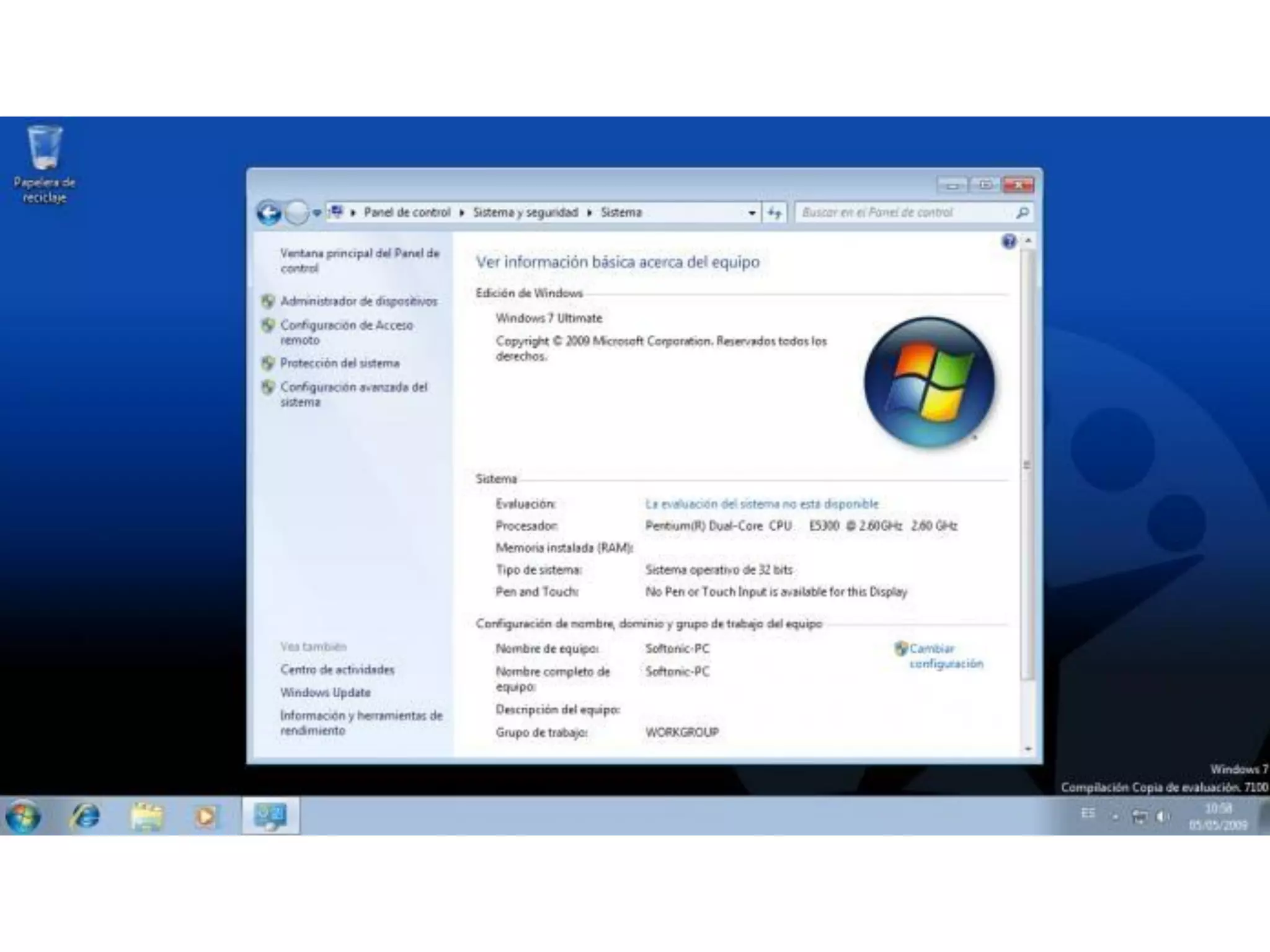
Task: Open the Windows Start orb
Action: (24, 816)
